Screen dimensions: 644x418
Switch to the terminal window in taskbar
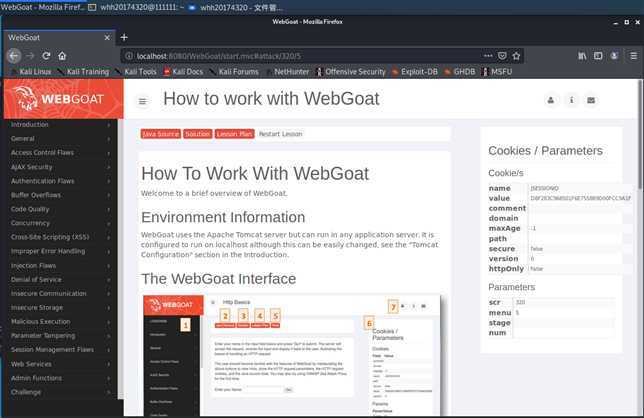(x=136, y=7)
